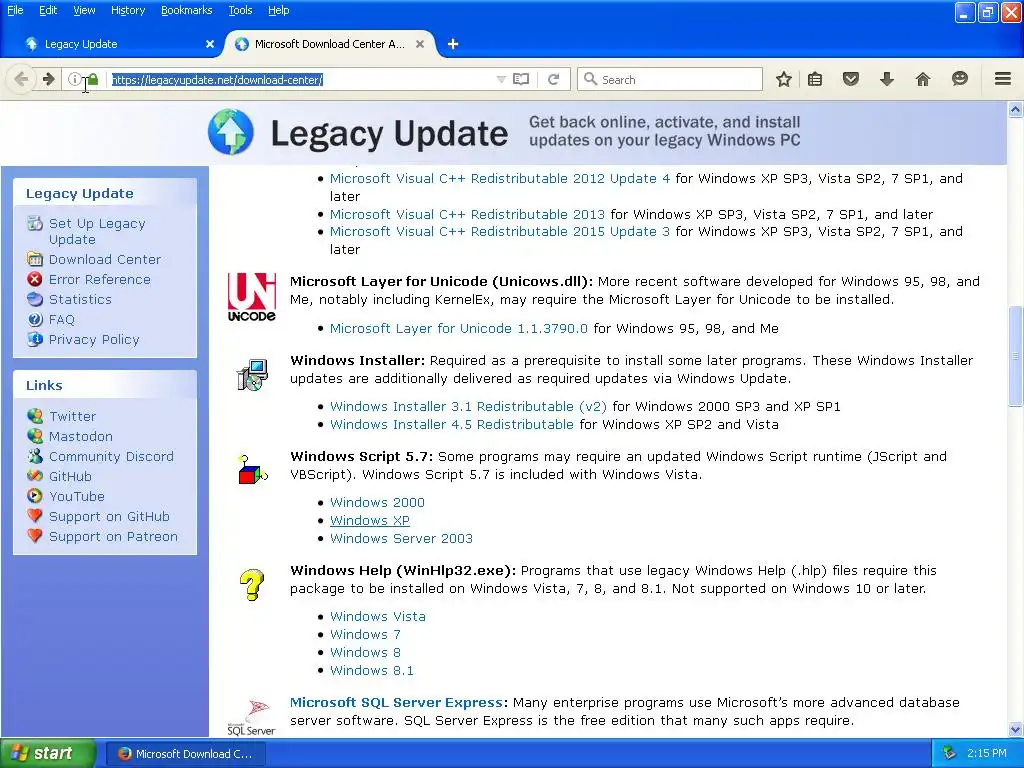Open Community Discord link

[x=111, y=456]
